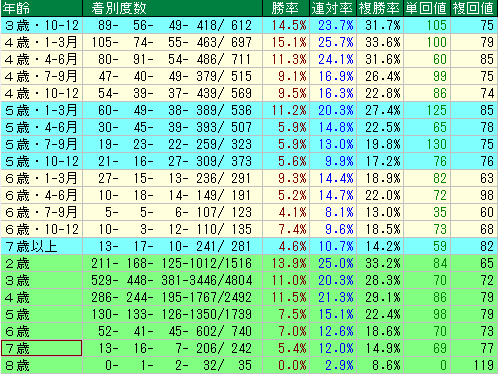Click the 529- 448- 381-3446/4804 record cell
The width and height of the screenshot is (498, 374).
point(172,280)
